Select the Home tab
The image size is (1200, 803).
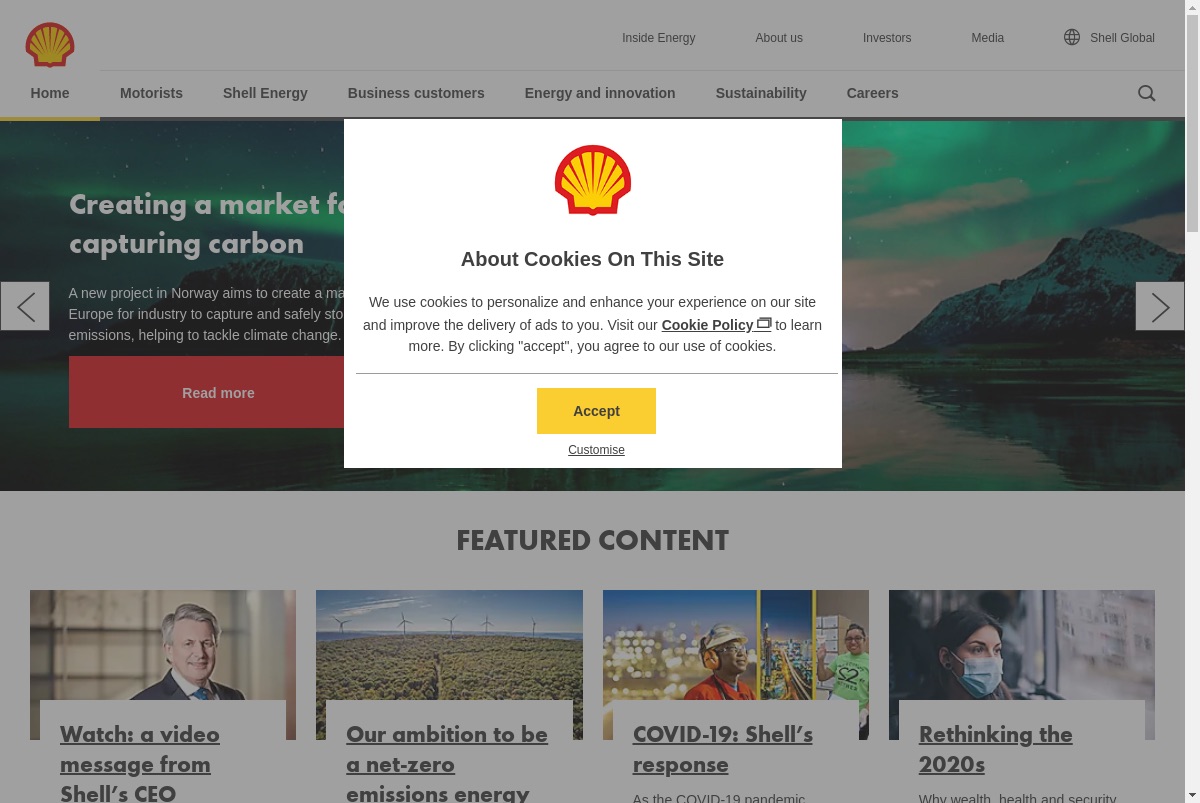pos(50,93)
